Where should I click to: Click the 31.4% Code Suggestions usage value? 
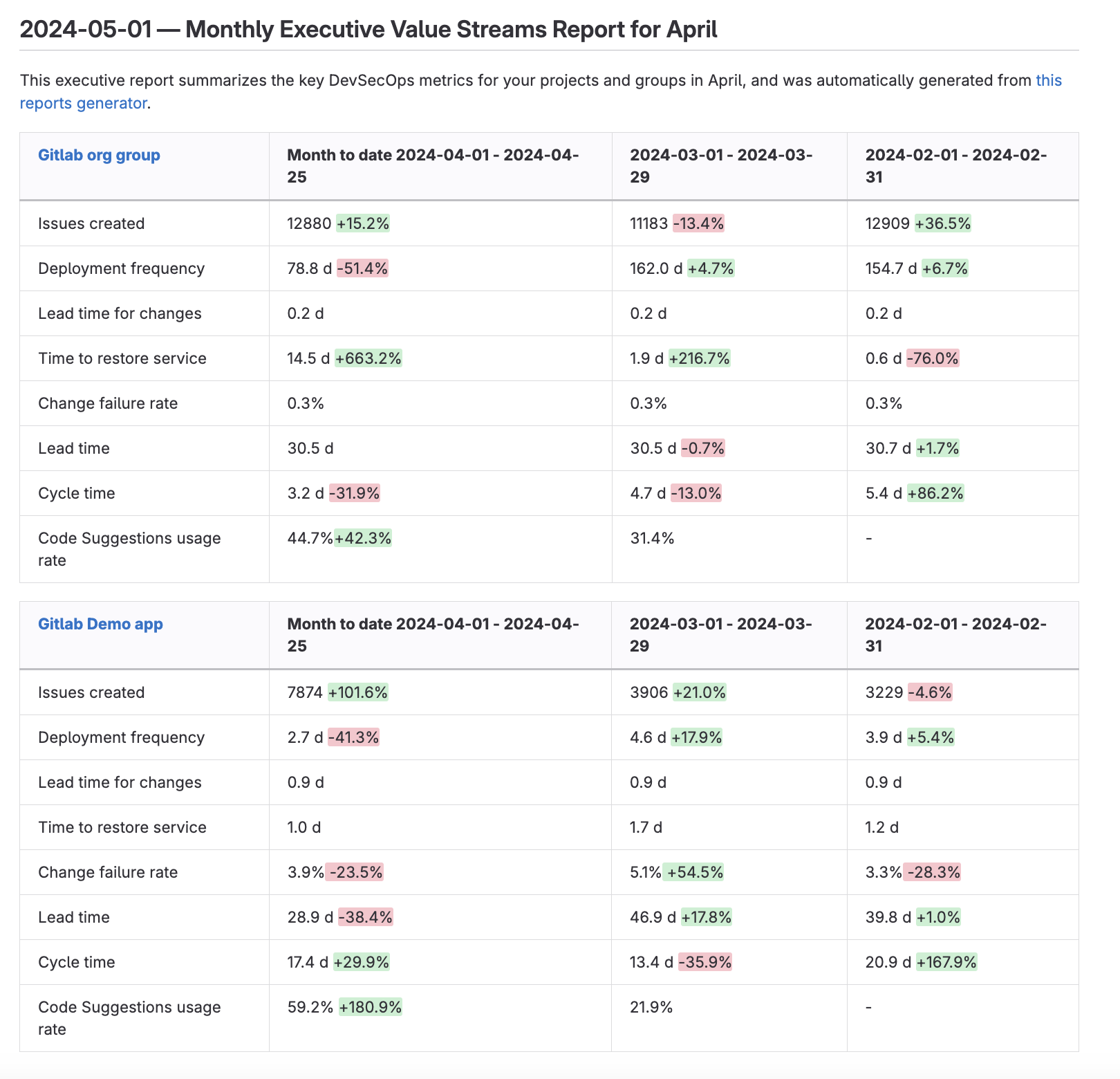[x=652, y=538]
